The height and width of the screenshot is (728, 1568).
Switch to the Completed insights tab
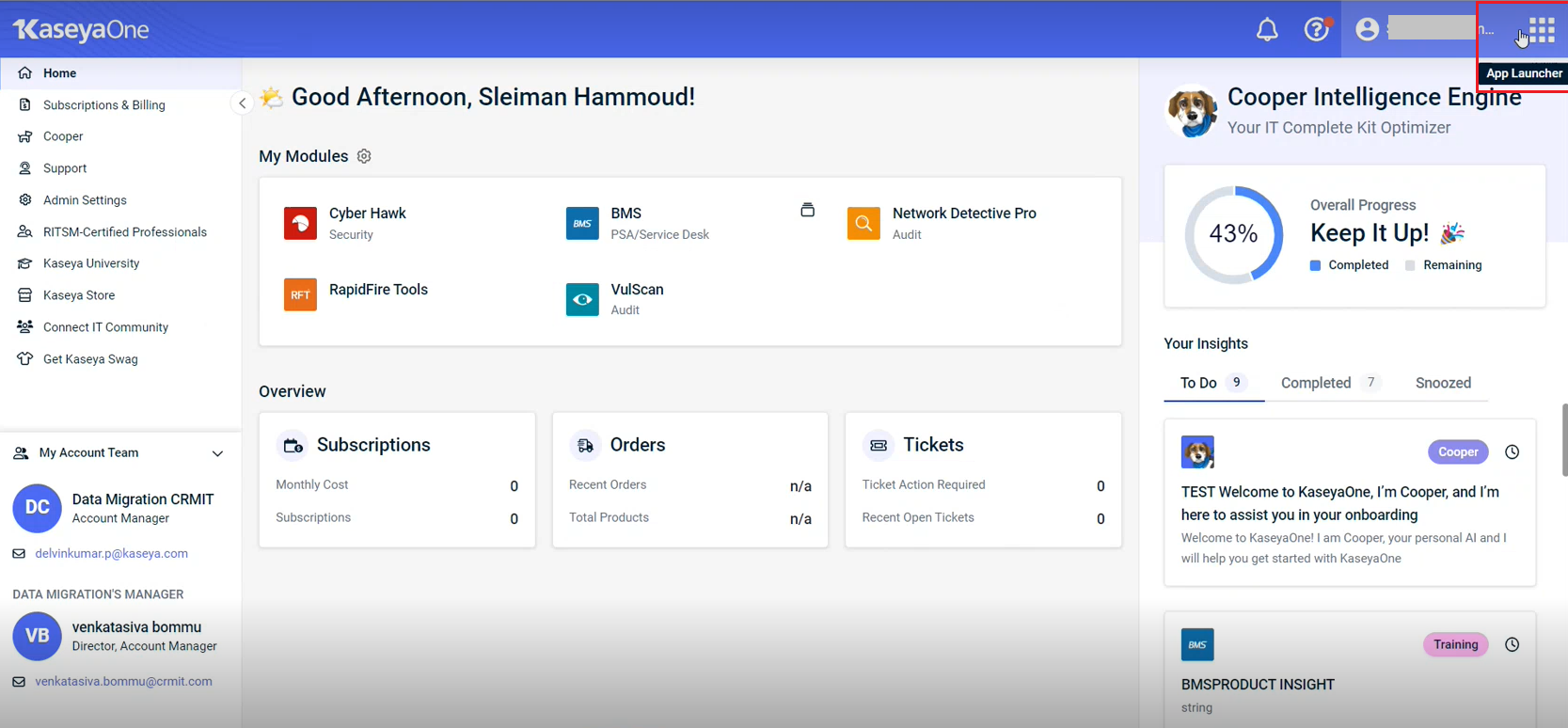click(x=1316, y=383)
